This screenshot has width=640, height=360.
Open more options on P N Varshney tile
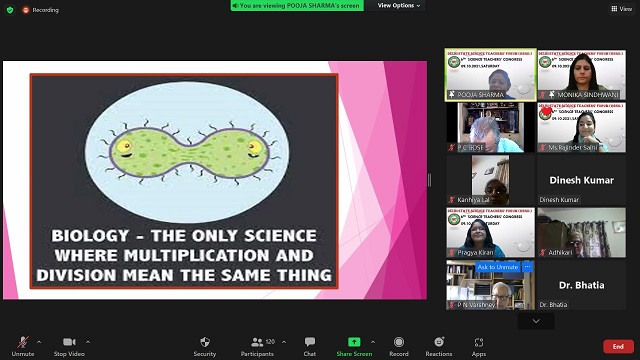(527, 267)
